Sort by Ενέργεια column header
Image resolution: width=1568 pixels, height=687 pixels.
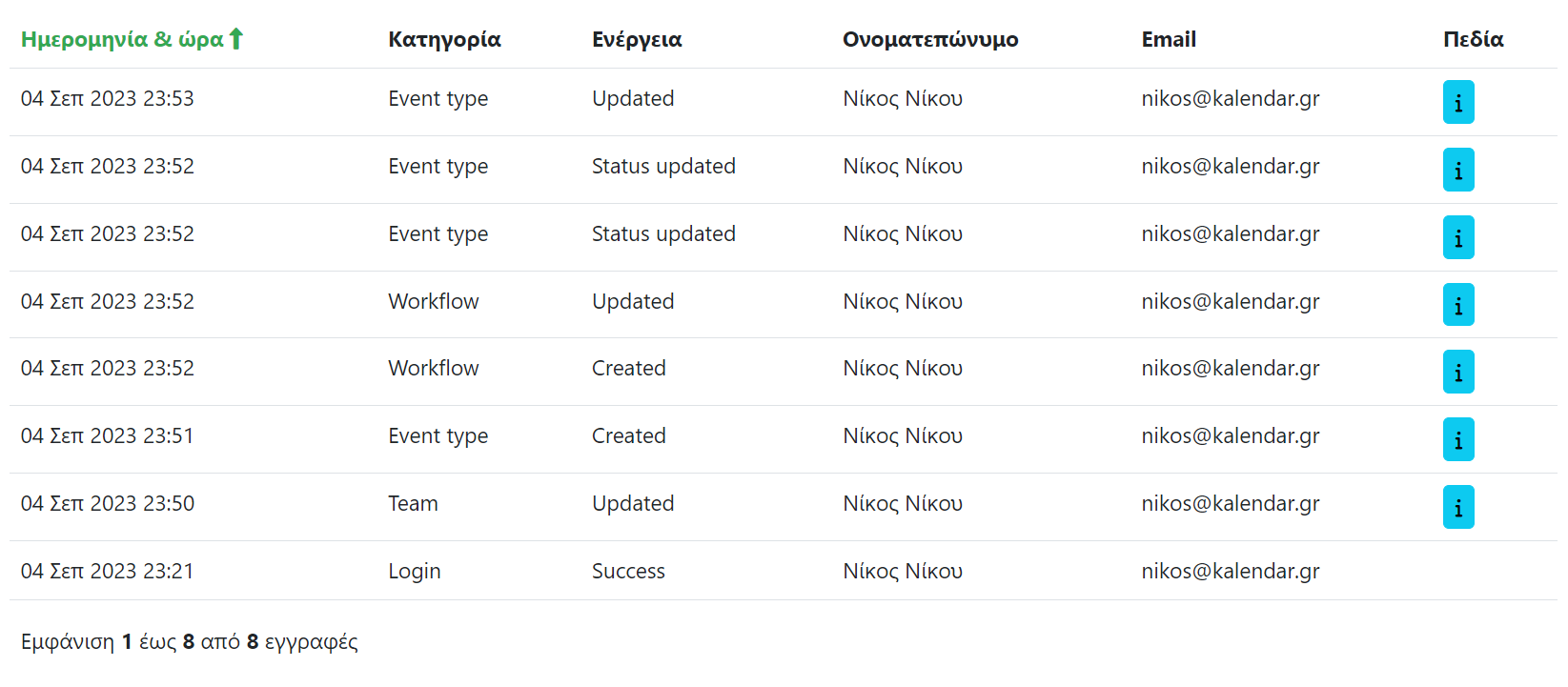click(637, 39)
